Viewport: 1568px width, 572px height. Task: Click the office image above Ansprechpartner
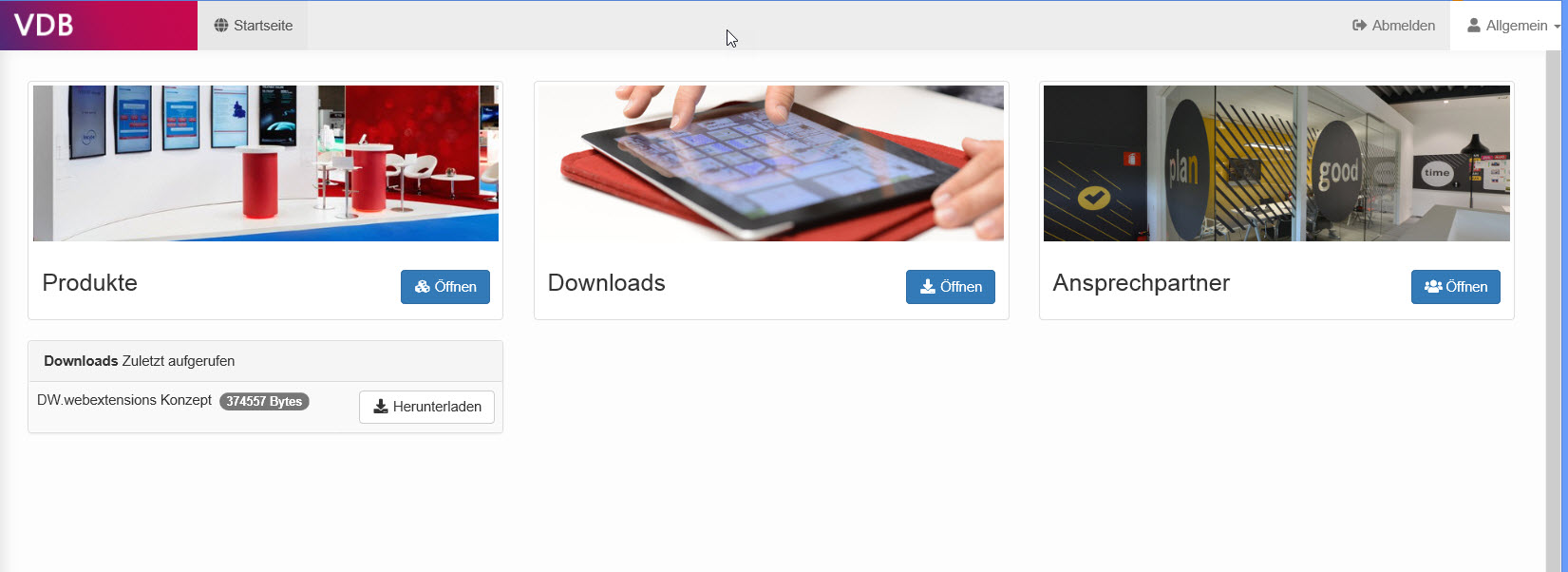[1276, 163]
